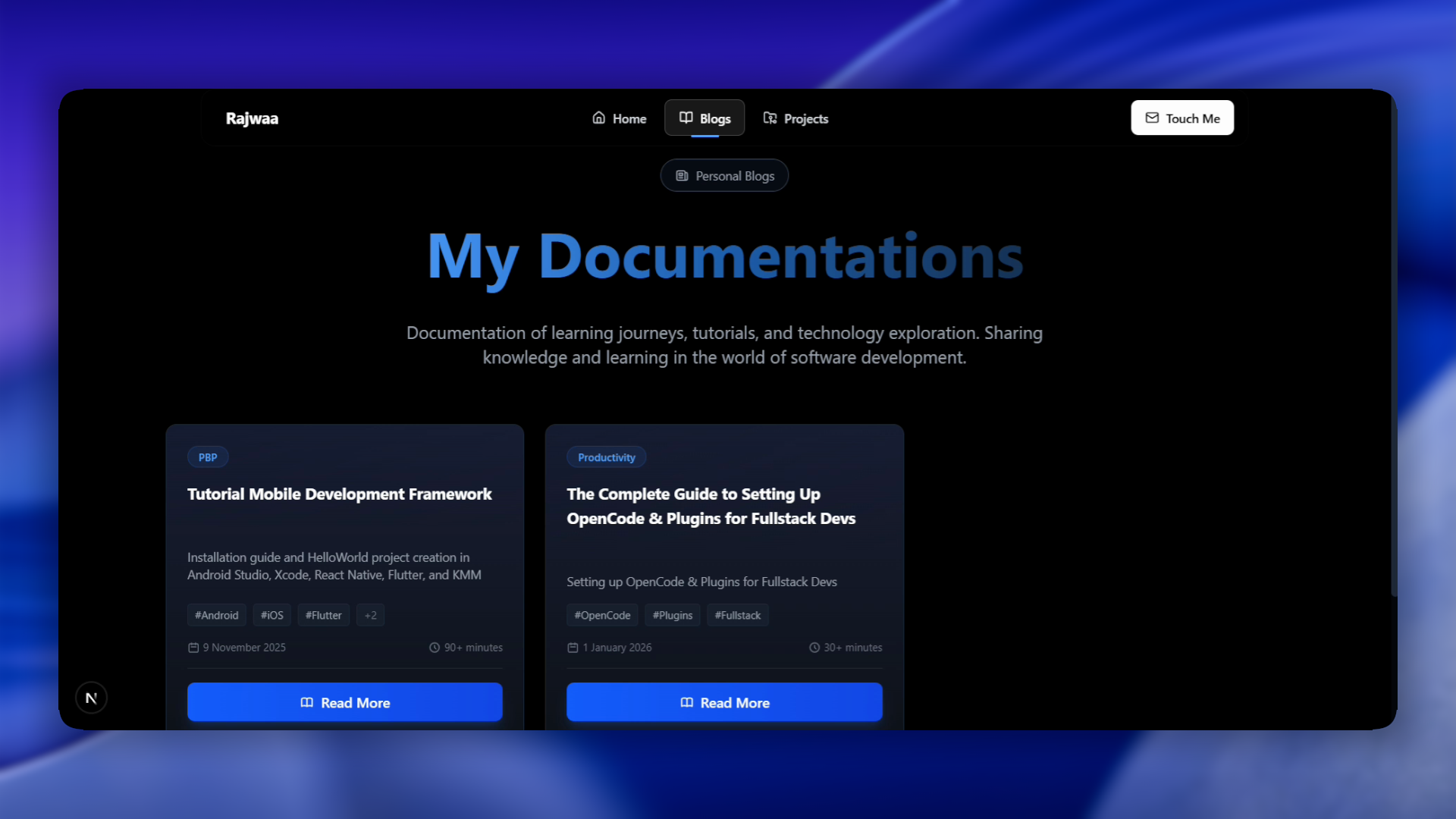The image size is (1456, 819).
Task: Click the newspaper icon in Personal Blogs badge
Action: pos(682,176)
